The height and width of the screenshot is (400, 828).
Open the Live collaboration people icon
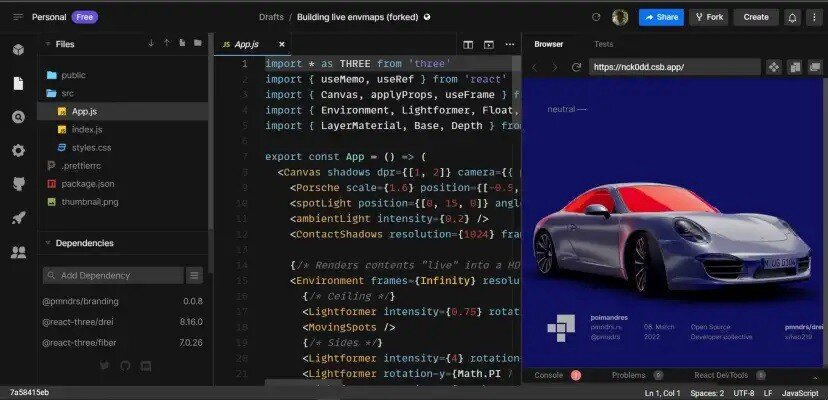coord(18,252)
